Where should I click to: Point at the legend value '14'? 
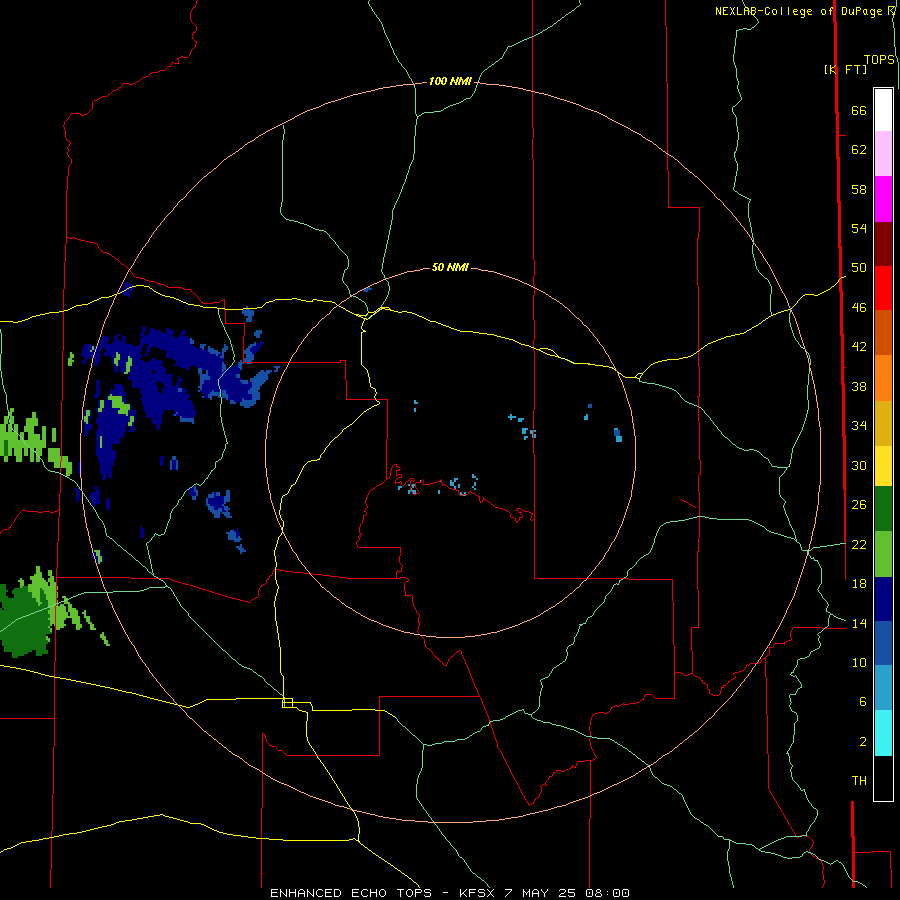pos(859,623)
